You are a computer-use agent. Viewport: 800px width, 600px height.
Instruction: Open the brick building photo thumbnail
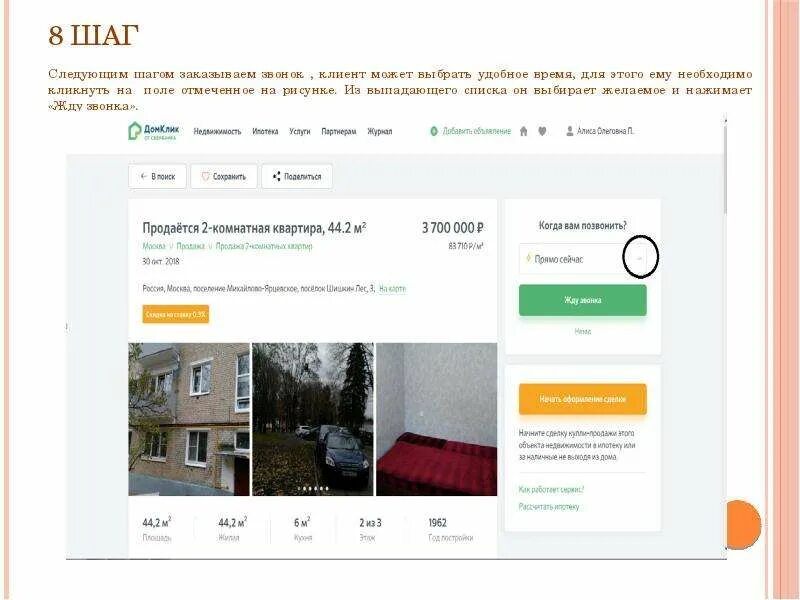point(189,419)
